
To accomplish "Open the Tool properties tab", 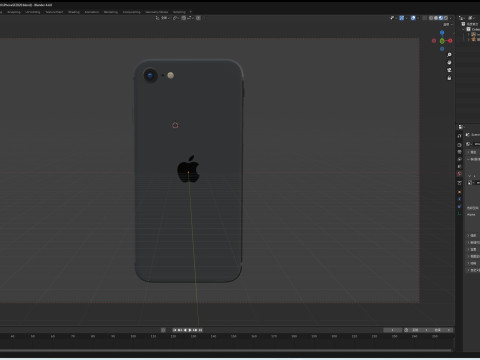I will click(459, 136).
